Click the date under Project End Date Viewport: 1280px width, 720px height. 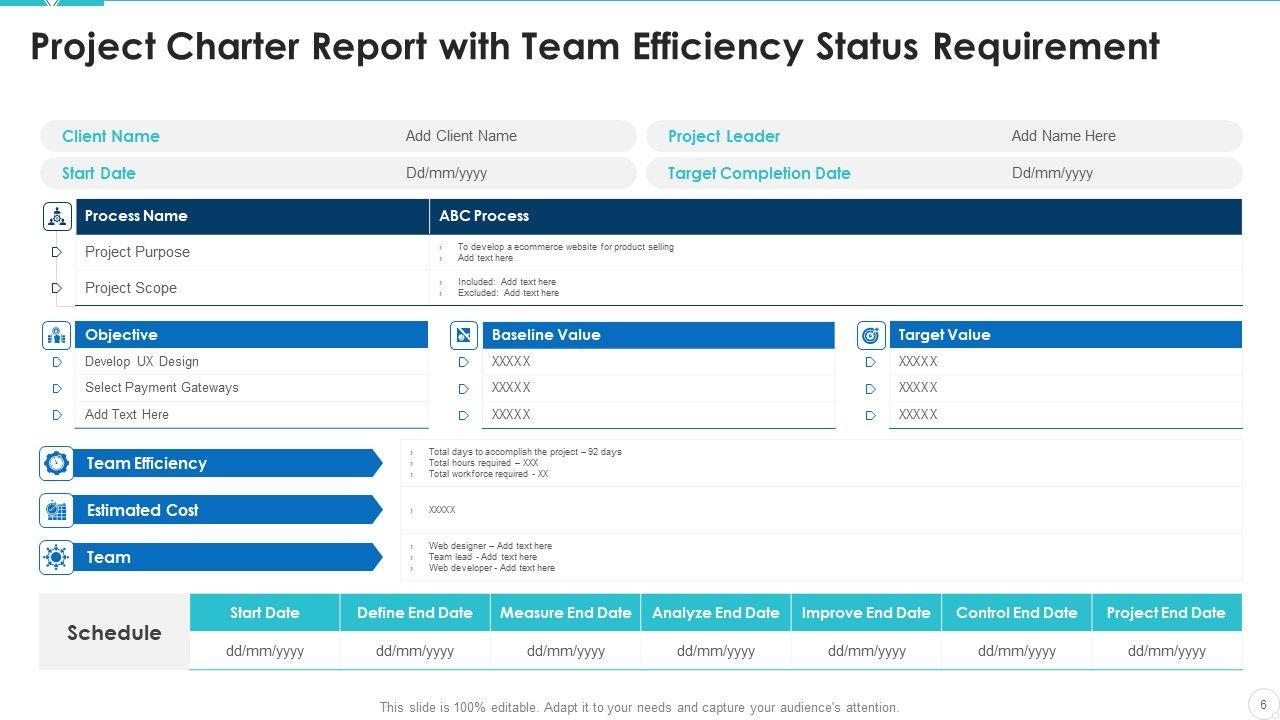1166,651
